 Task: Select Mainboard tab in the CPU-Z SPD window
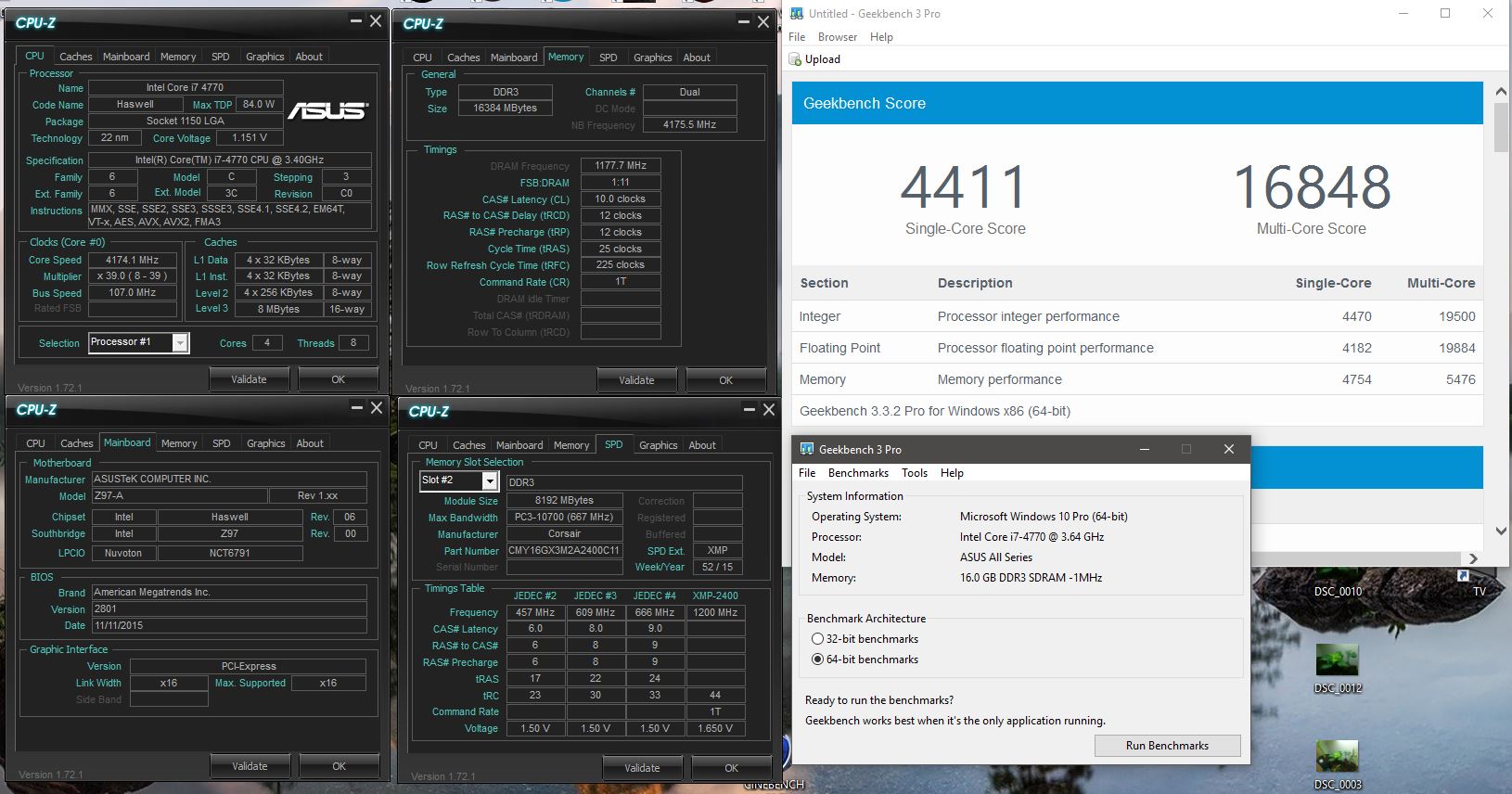click(x=519, y=445)
